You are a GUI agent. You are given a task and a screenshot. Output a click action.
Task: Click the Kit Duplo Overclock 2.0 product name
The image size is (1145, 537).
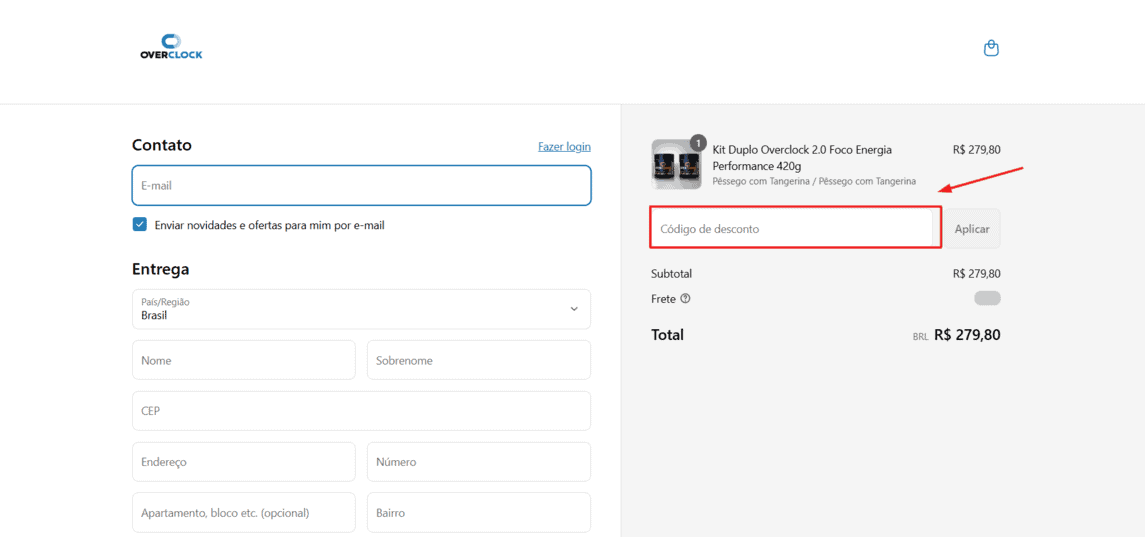click(x=803, y=157)
